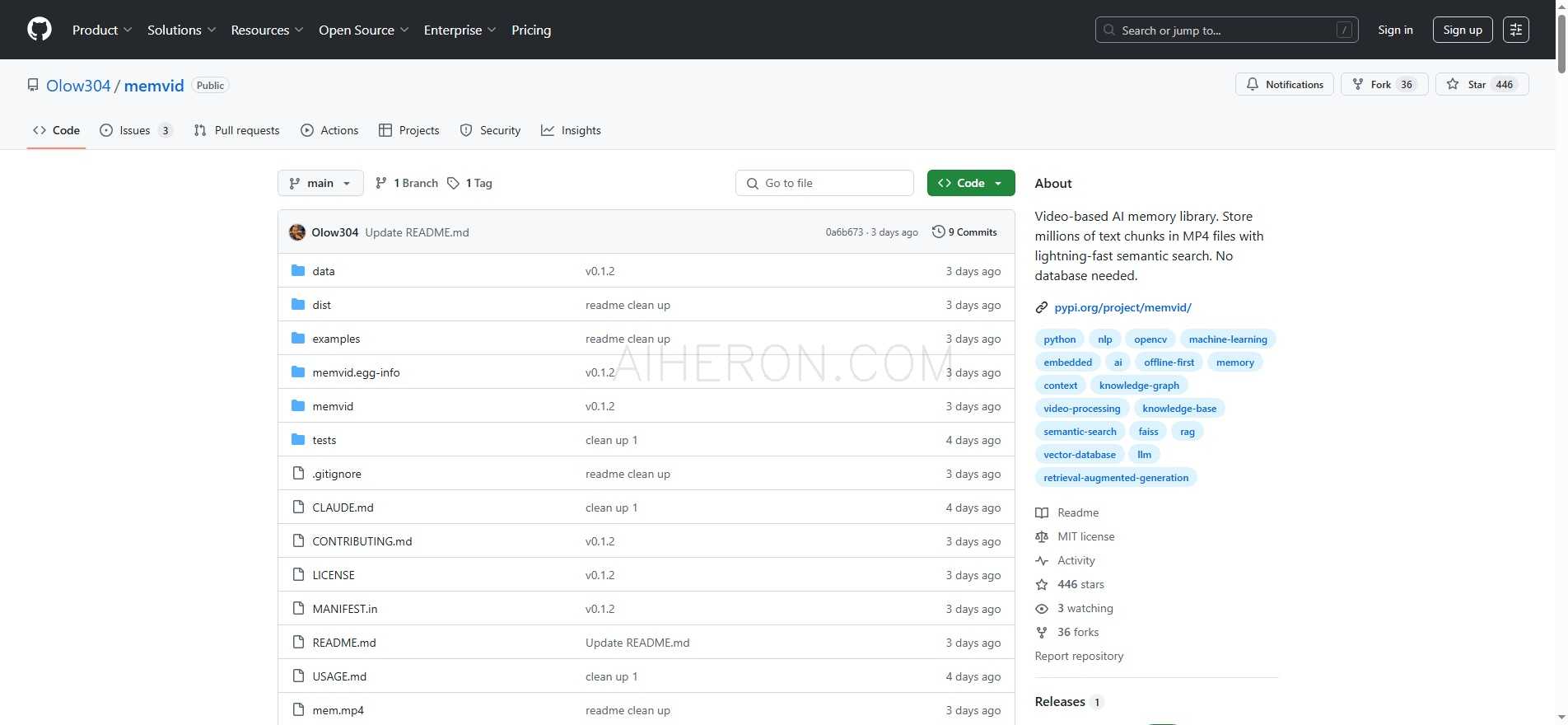1568x725 pixels.
Task: Click the retrieval-augmented-generation topic tag
Action: point(1116,477)
